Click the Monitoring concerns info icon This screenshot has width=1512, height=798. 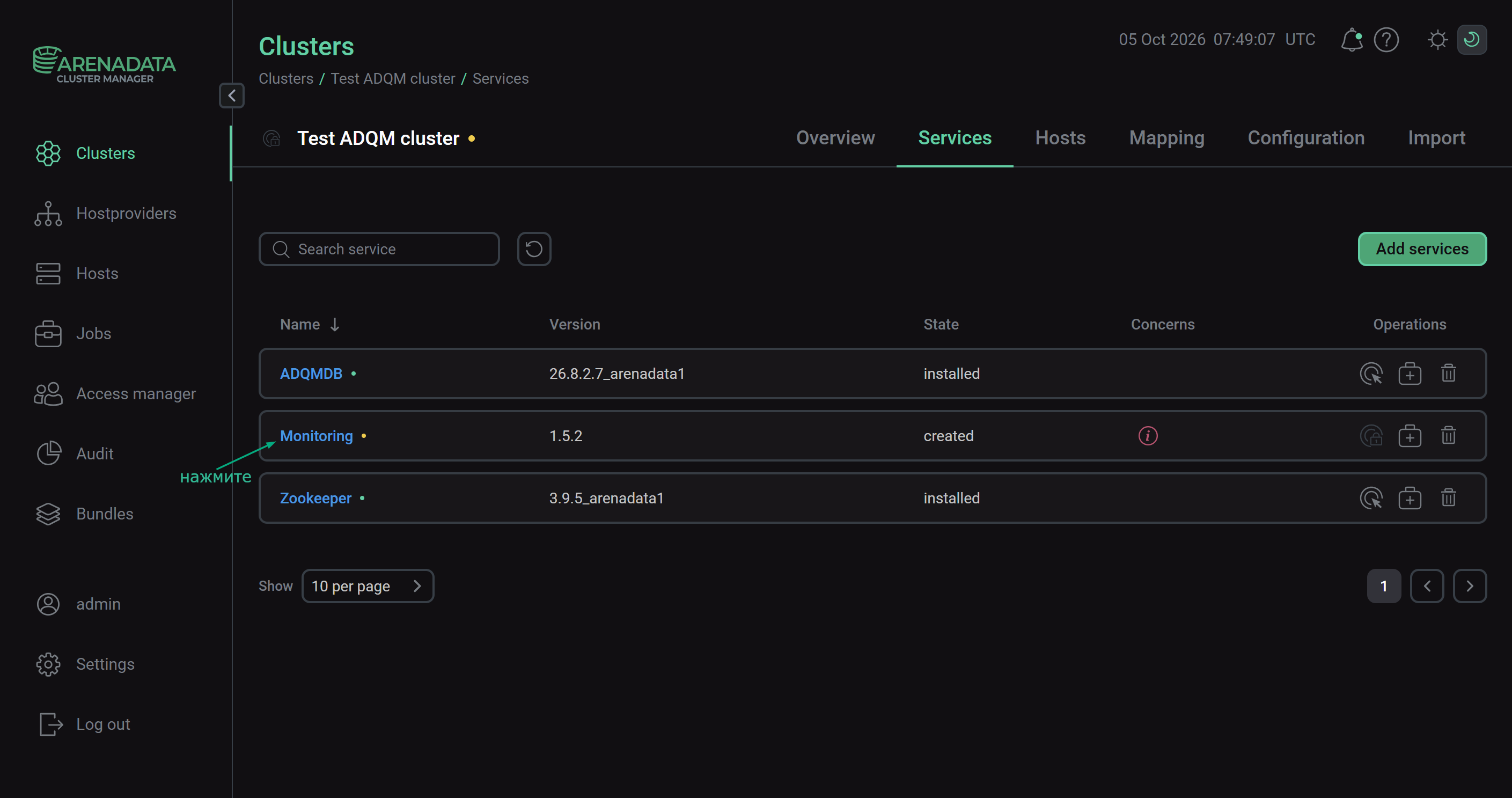pos(1148,436)
